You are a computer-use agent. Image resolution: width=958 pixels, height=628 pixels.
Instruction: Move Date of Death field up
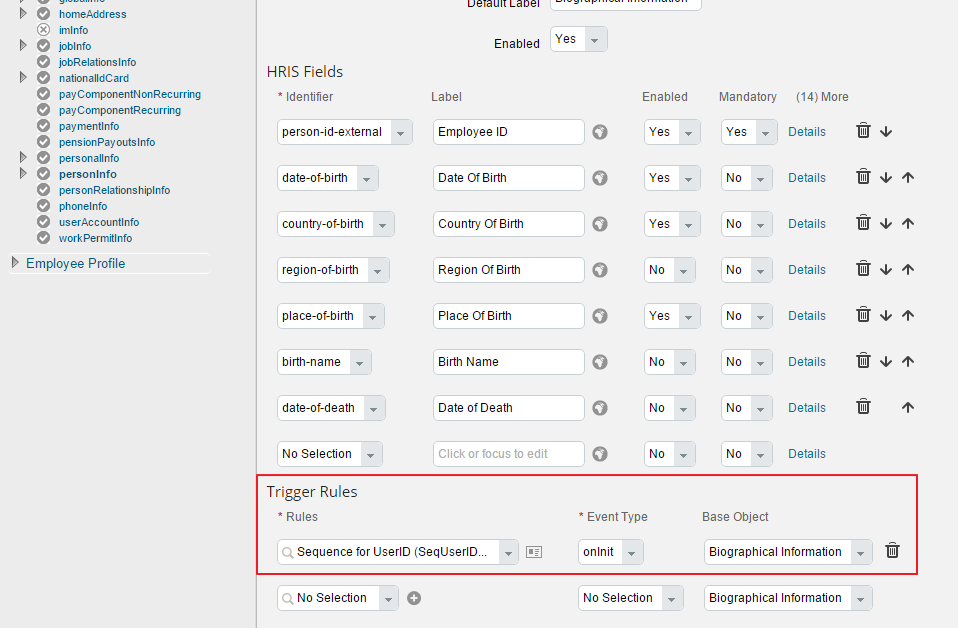(908, 408)
